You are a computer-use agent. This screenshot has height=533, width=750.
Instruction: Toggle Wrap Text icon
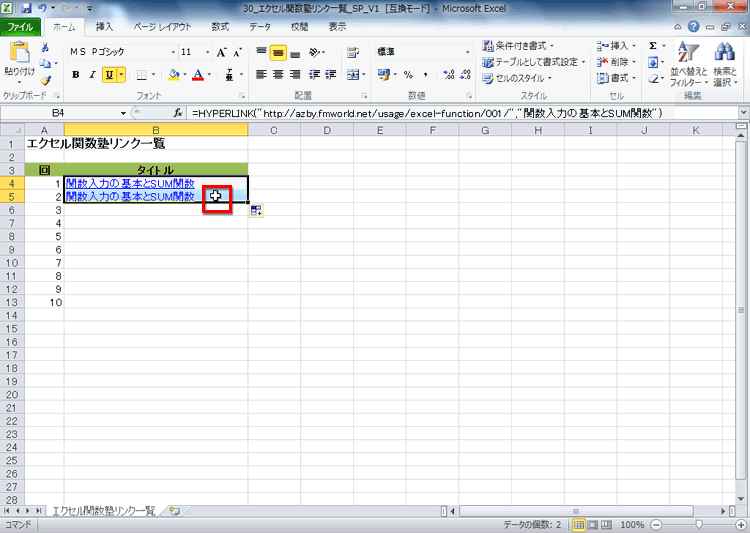(353, 52)
